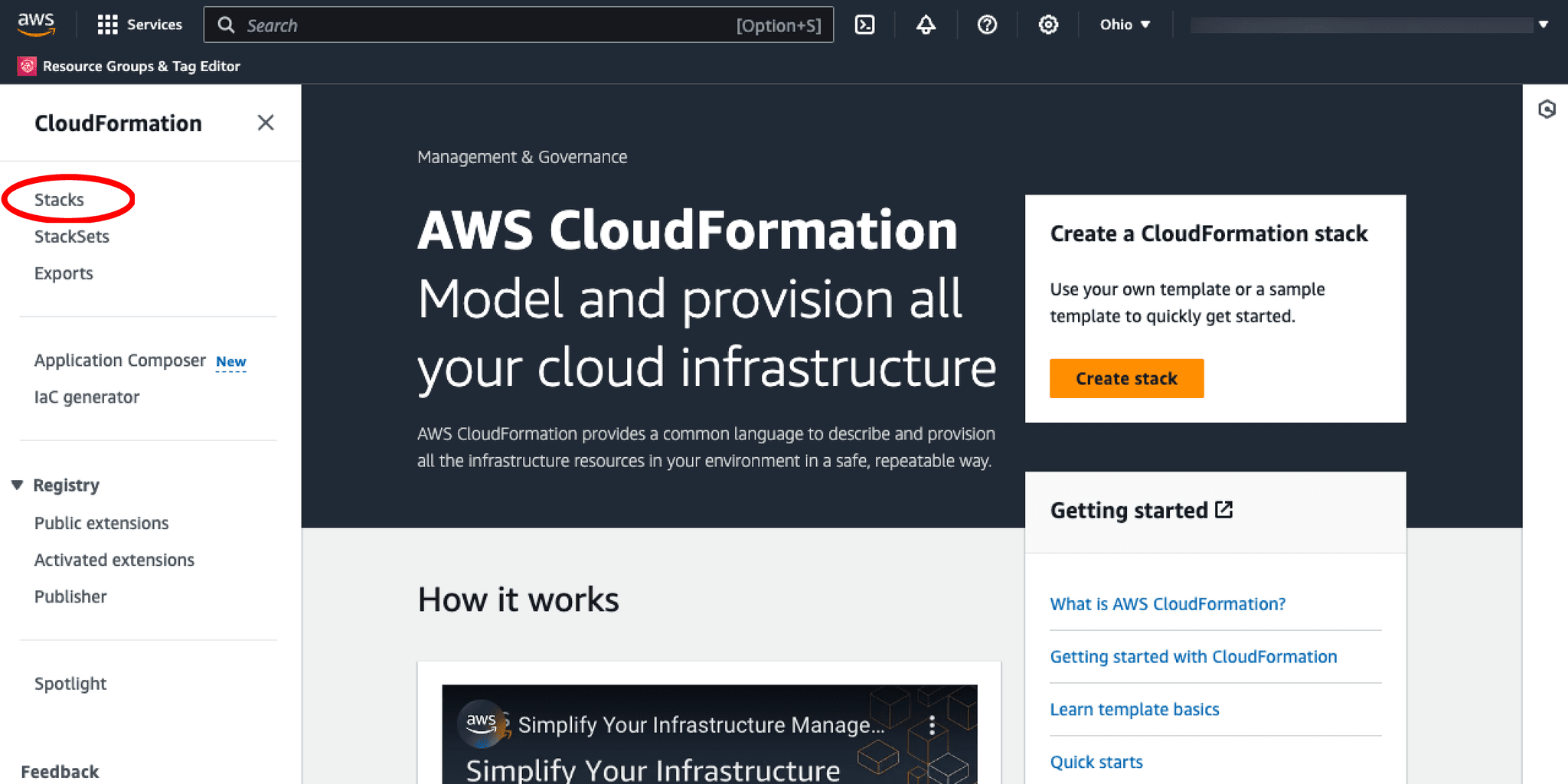Collapse the Registry section
Screen dimensions: 1568x784
(18, 485)
